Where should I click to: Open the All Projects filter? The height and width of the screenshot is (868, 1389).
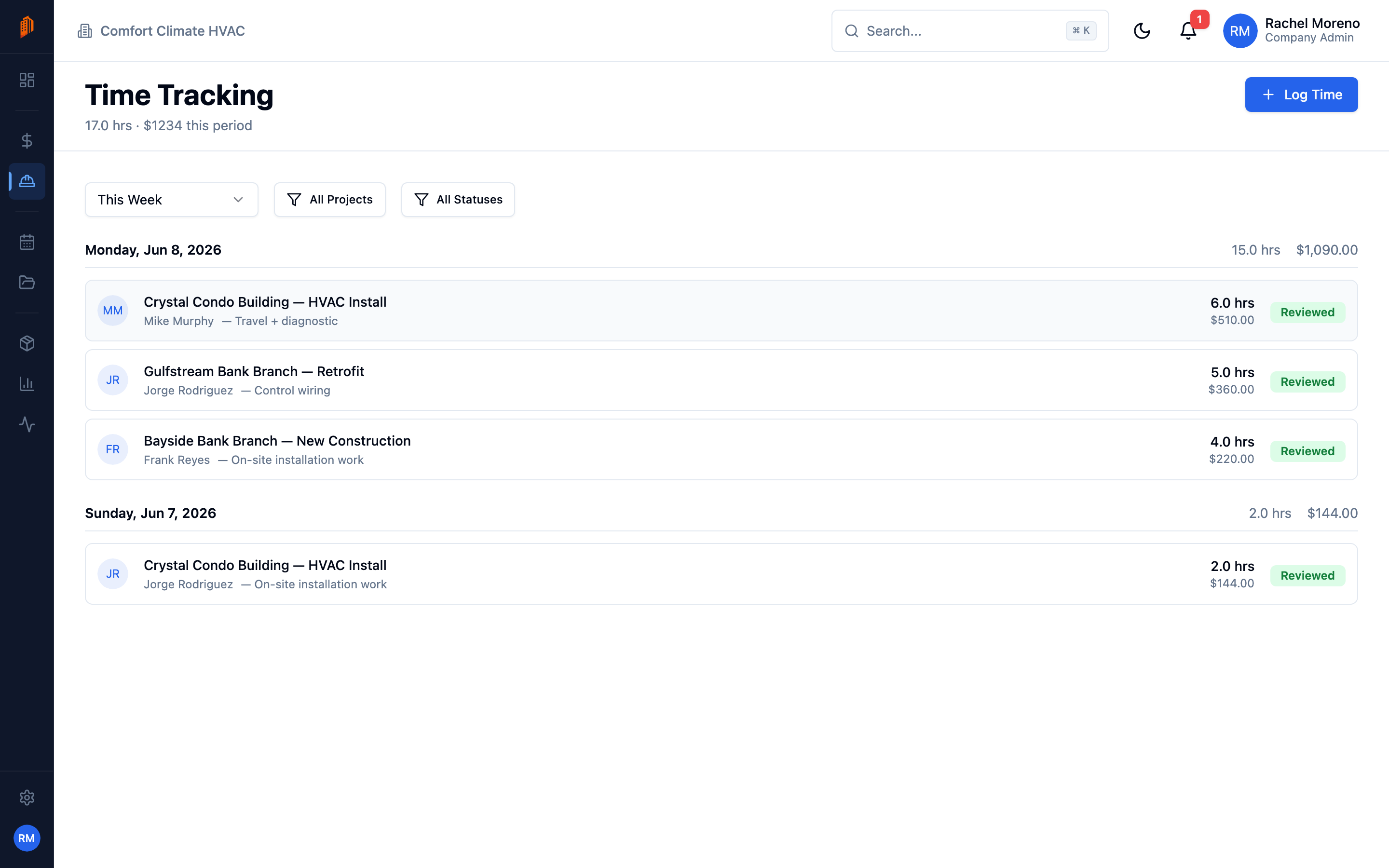tap(329, 200)
